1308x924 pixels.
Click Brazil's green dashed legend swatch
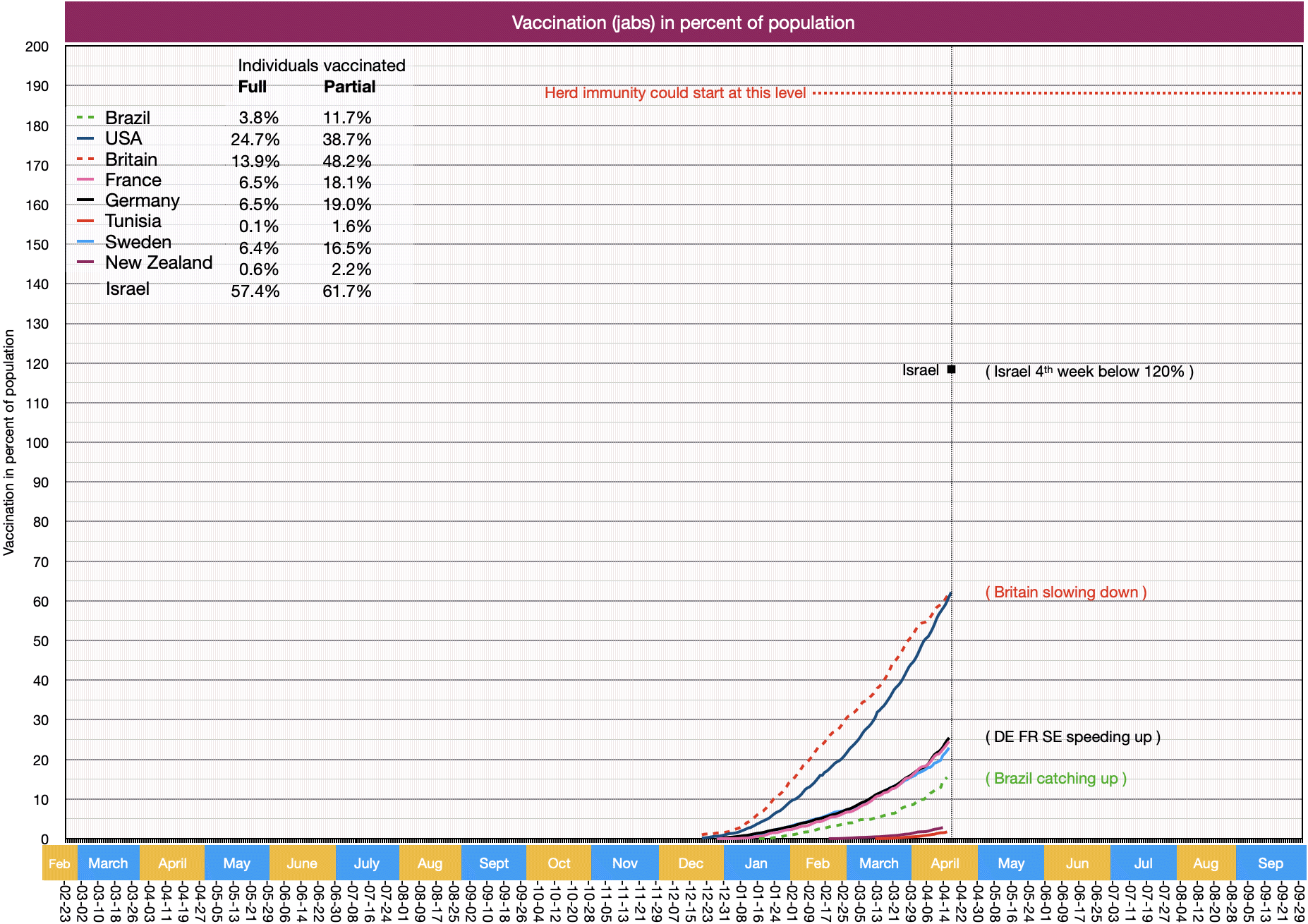coord(85,118)
